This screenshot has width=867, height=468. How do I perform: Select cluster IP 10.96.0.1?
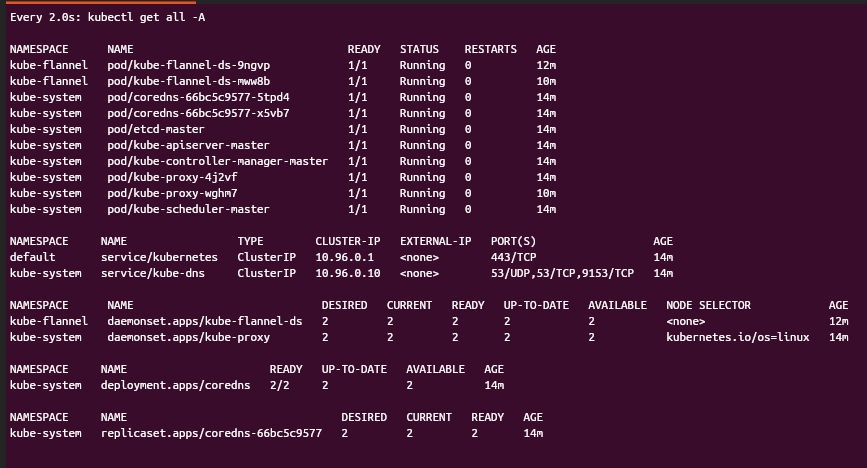[344, 257]
